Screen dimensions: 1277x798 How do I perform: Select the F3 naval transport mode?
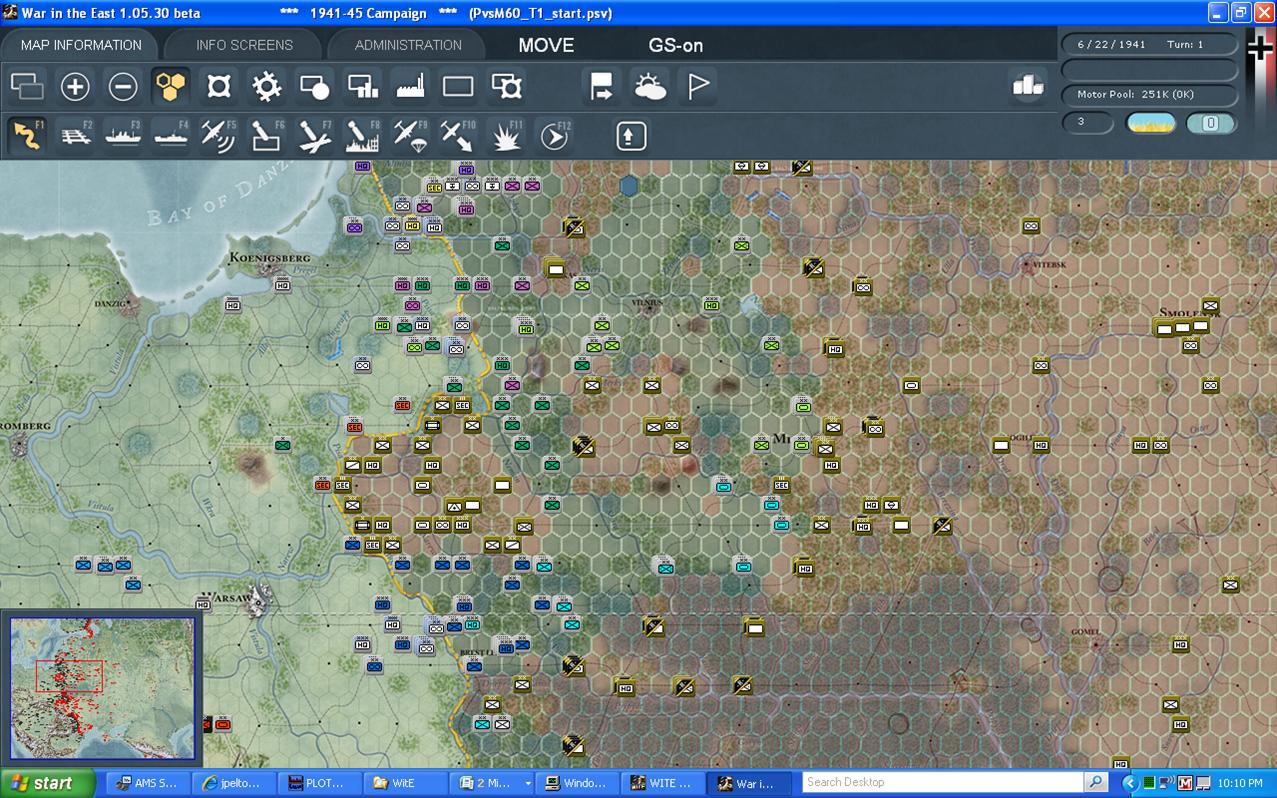tap(123, 136)
